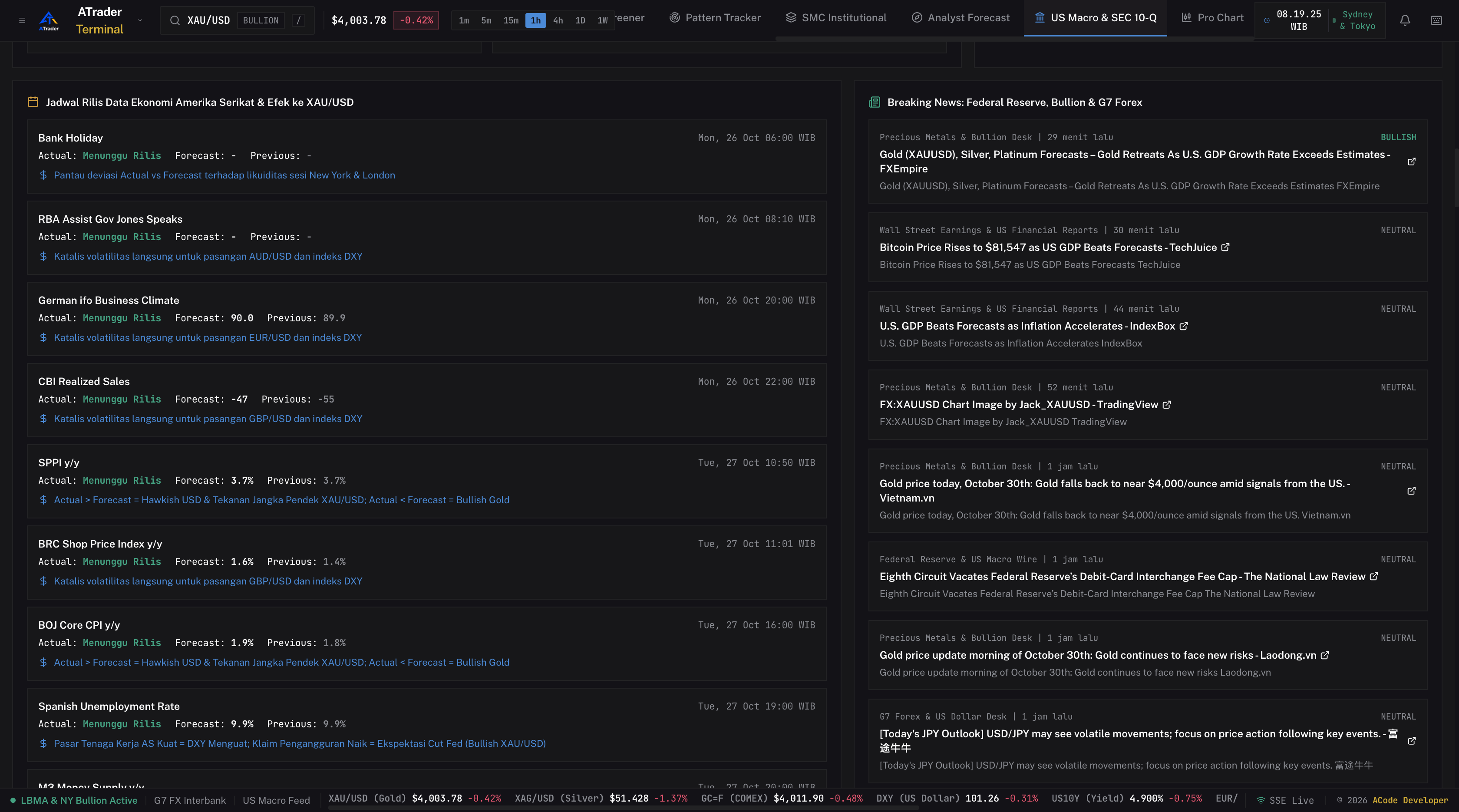Click the Bank Holiday event title
1459x812 pixels.
click(70, 138)
